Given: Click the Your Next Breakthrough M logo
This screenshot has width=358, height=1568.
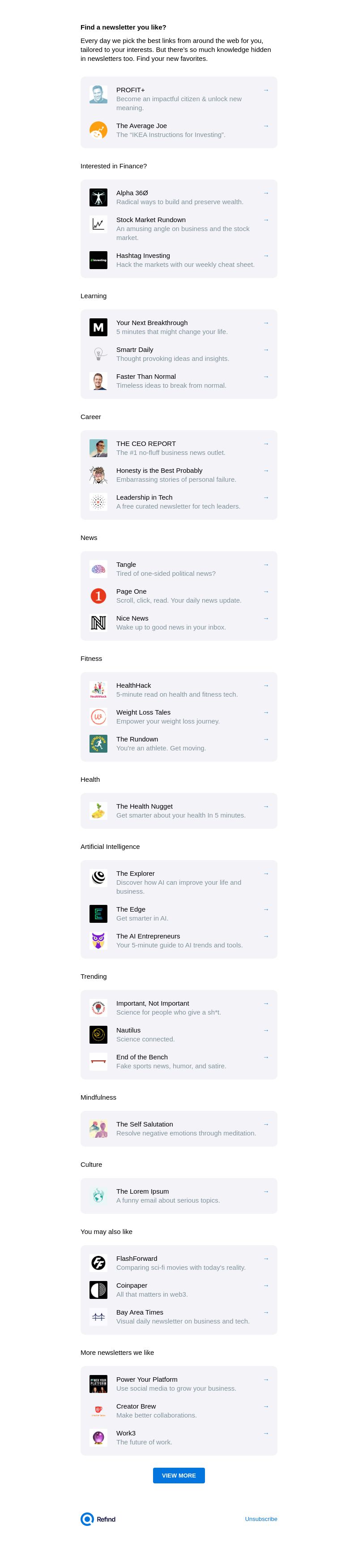Looking at the screenshot, I should point(98,327).
